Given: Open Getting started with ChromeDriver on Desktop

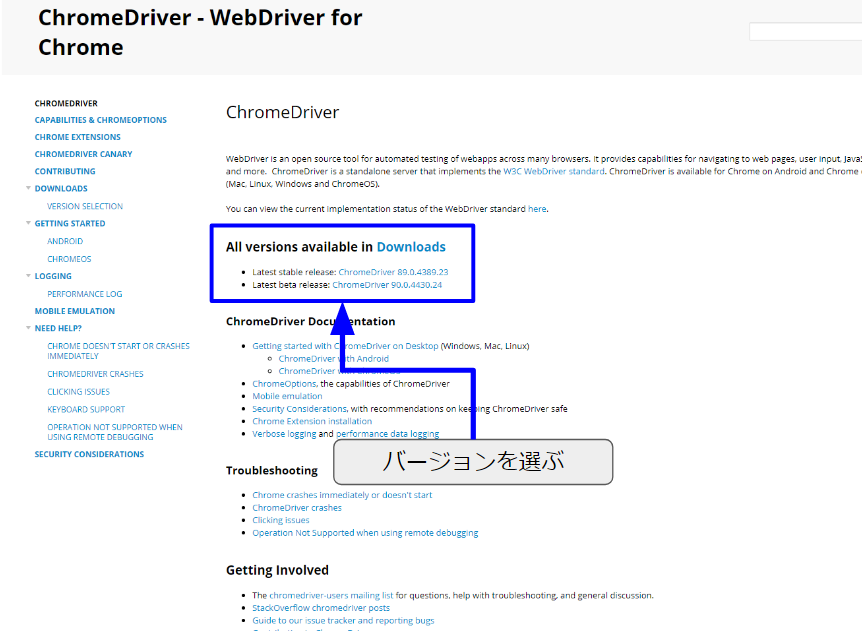Looking at the screenshot, I should 345,346.
